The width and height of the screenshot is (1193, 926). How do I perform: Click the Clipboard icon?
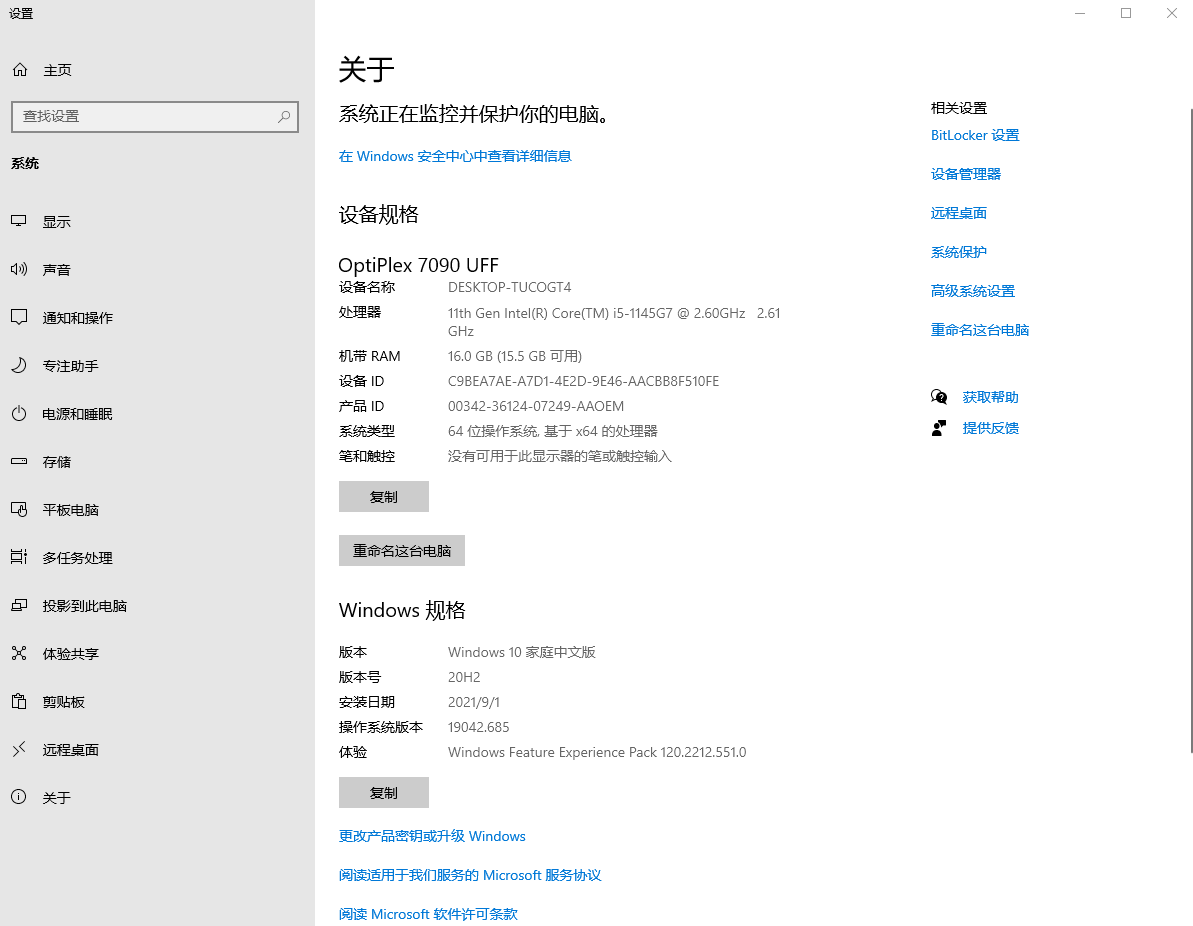tap(19, 701)
